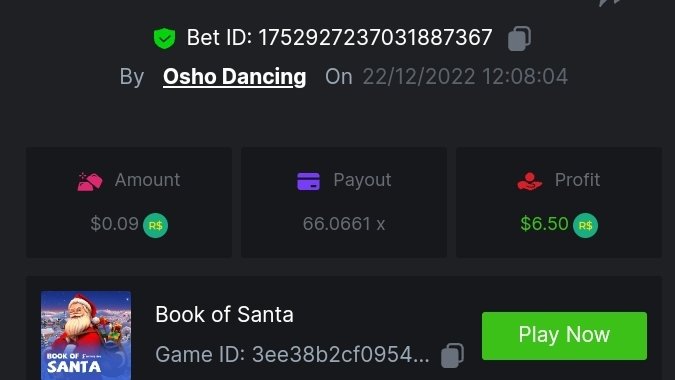The image size is (675, 380).
Task: Click the red Profit hand icon
Action: [x=529, y=181]
